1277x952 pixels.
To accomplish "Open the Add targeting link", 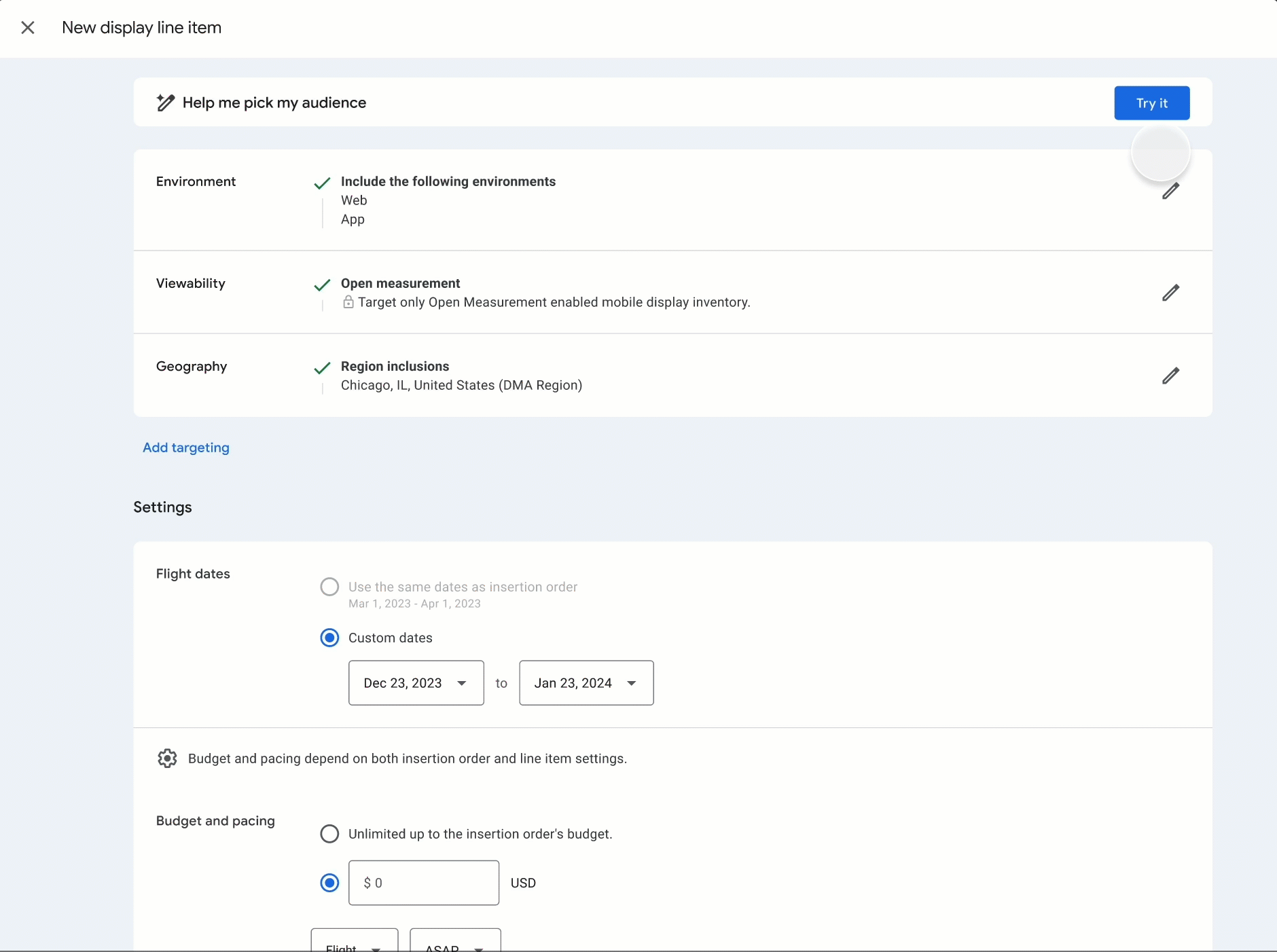I will pos(186,447).
